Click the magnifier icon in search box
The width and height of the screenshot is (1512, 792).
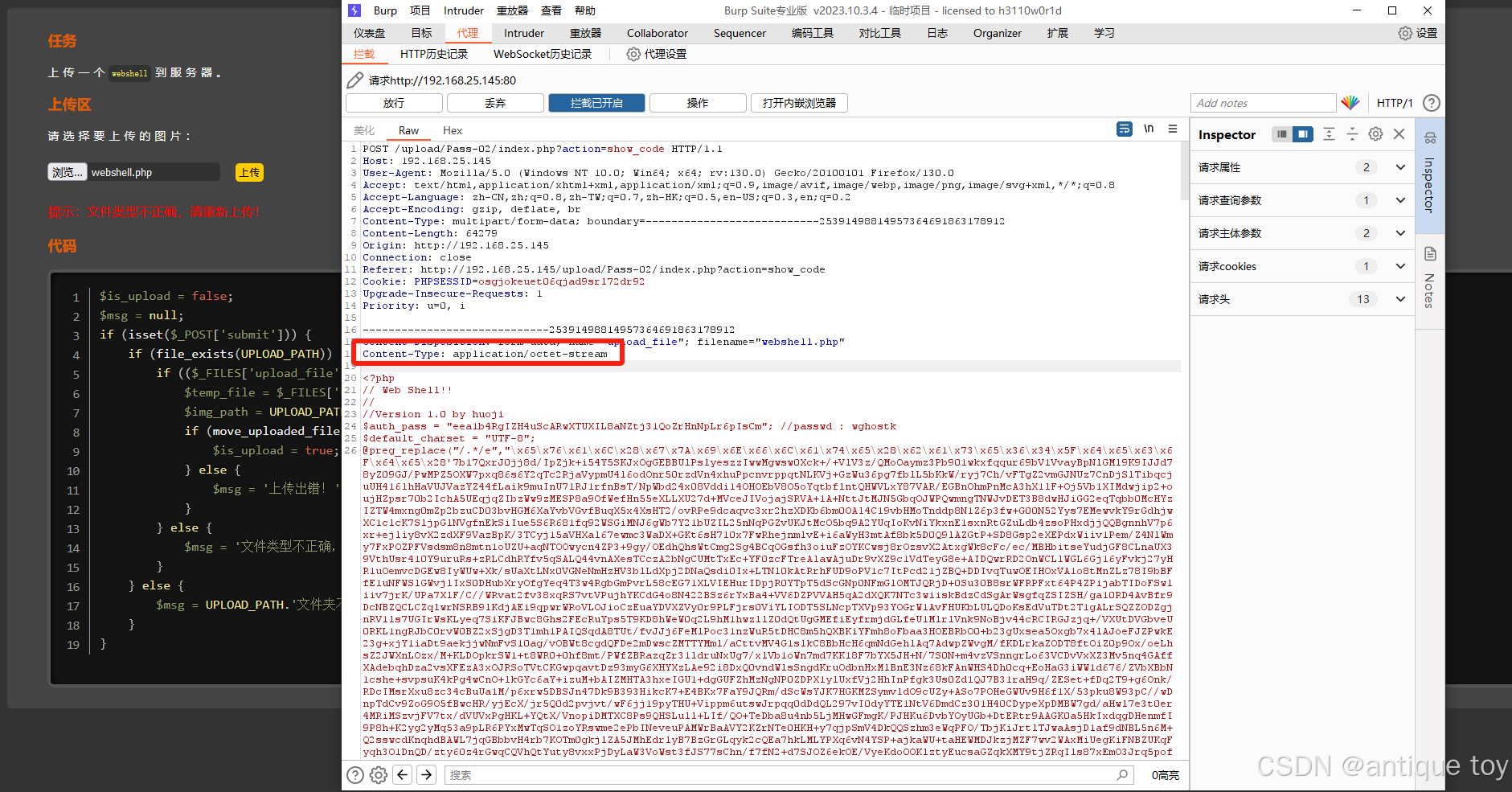pyautogui.click(x=1122, y=775)
